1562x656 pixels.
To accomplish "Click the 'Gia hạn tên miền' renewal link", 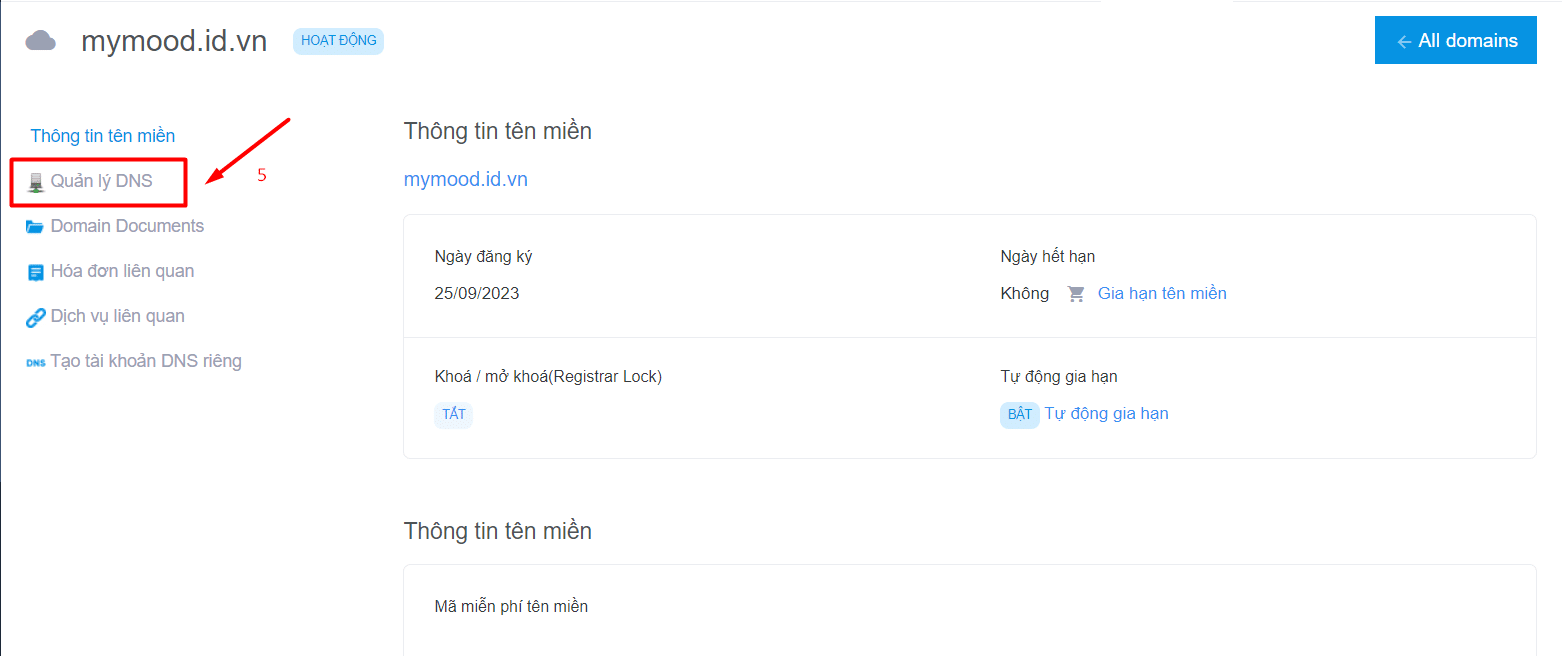I will tap(1162, 293).
